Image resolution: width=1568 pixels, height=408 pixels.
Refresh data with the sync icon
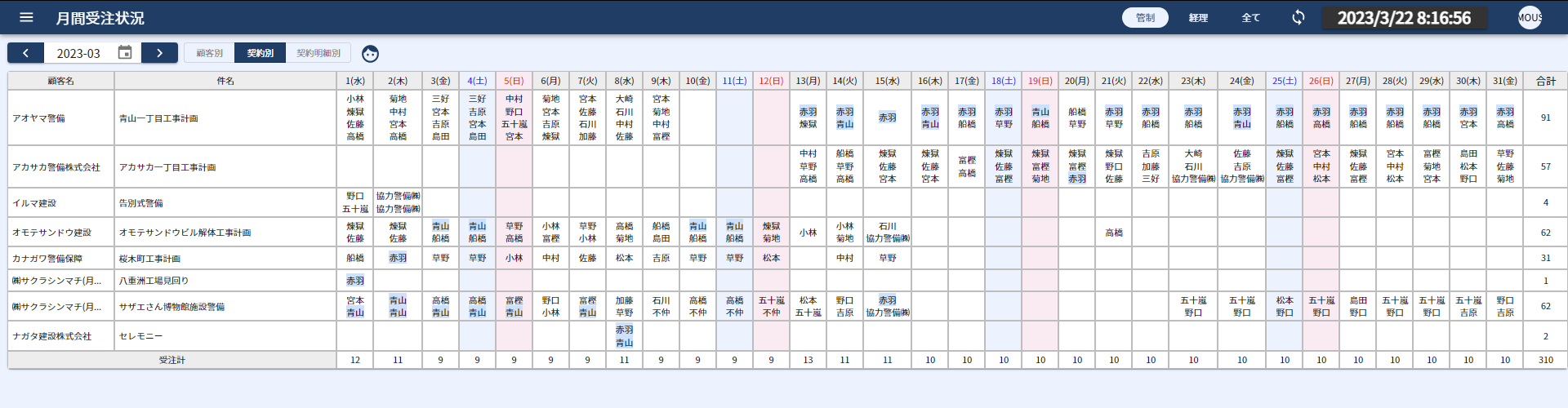(1298, 17)
